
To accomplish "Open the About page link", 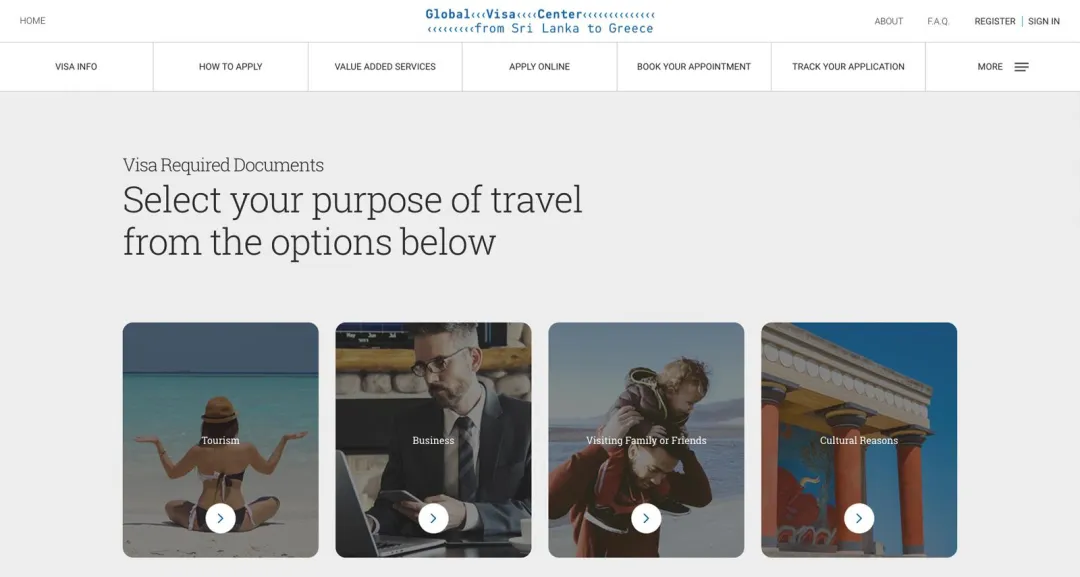I will pyautogui.click(x=889, y=21).
